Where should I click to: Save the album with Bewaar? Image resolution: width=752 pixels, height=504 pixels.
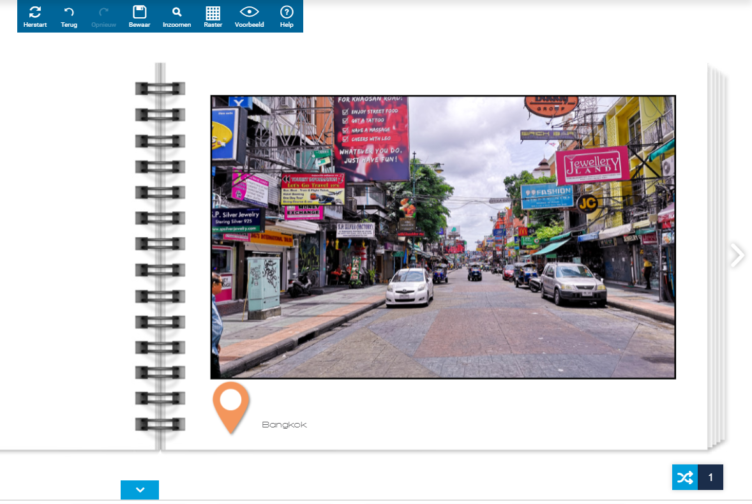click(x=139, y=15)
